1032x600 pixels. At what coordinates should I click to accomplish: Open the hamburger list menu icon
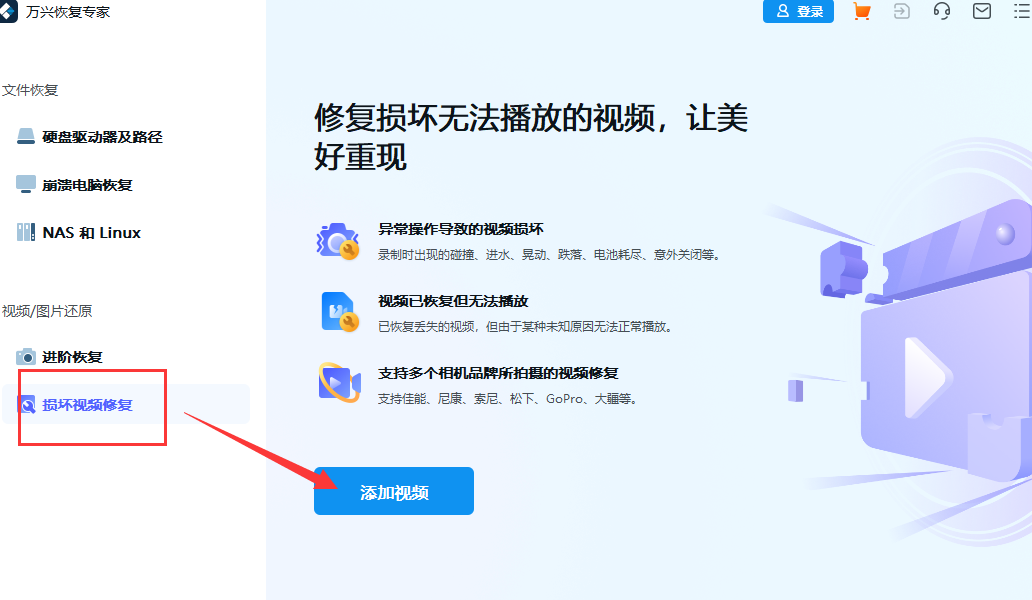point(1018,12)
